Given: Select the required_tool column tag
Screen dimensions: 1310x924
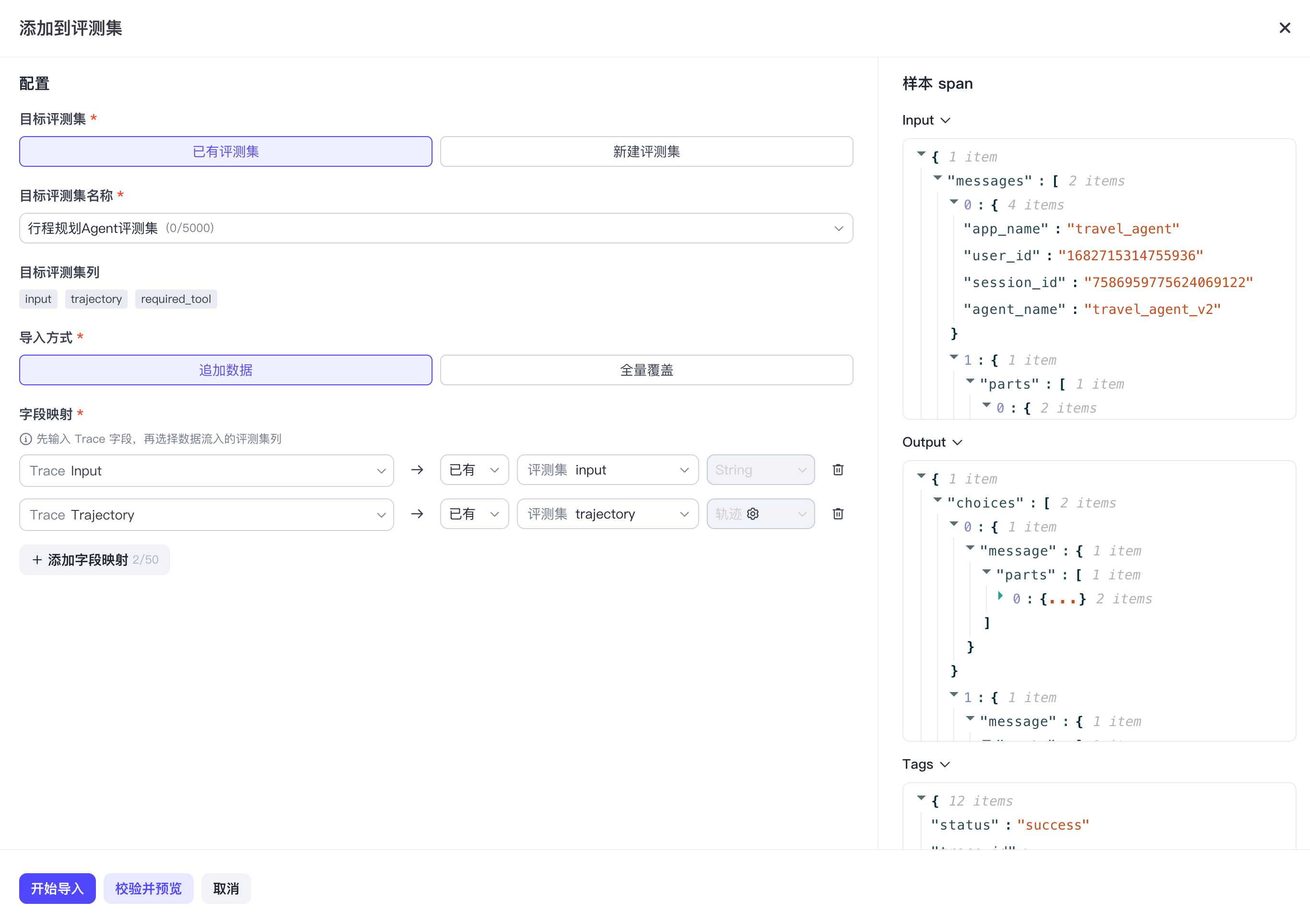Looking at the screenshot, I should (x=175, y=299).
